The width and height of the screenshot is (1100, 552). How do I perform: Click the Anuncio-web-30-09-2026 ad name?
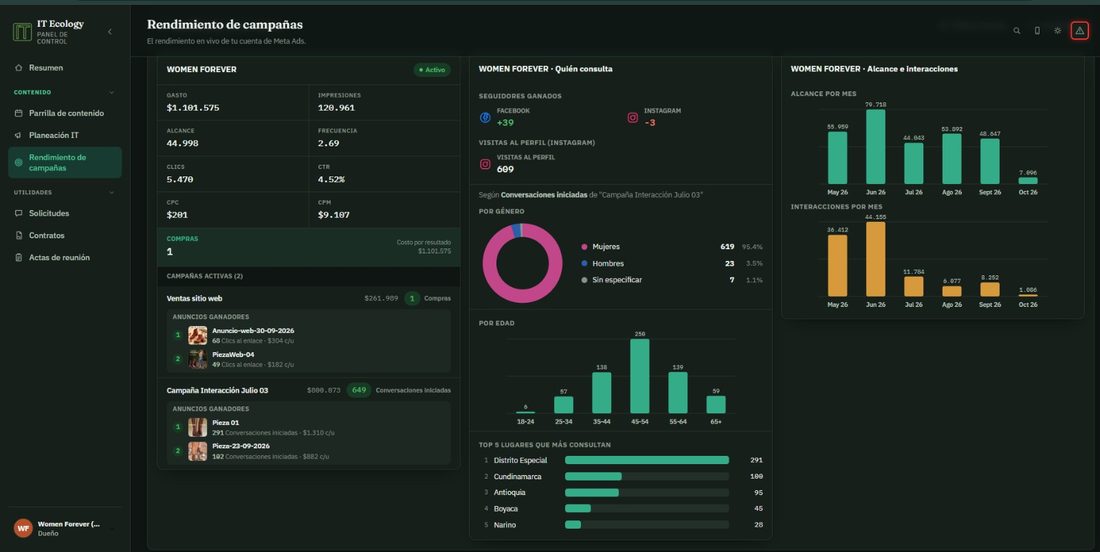[253, 330]
